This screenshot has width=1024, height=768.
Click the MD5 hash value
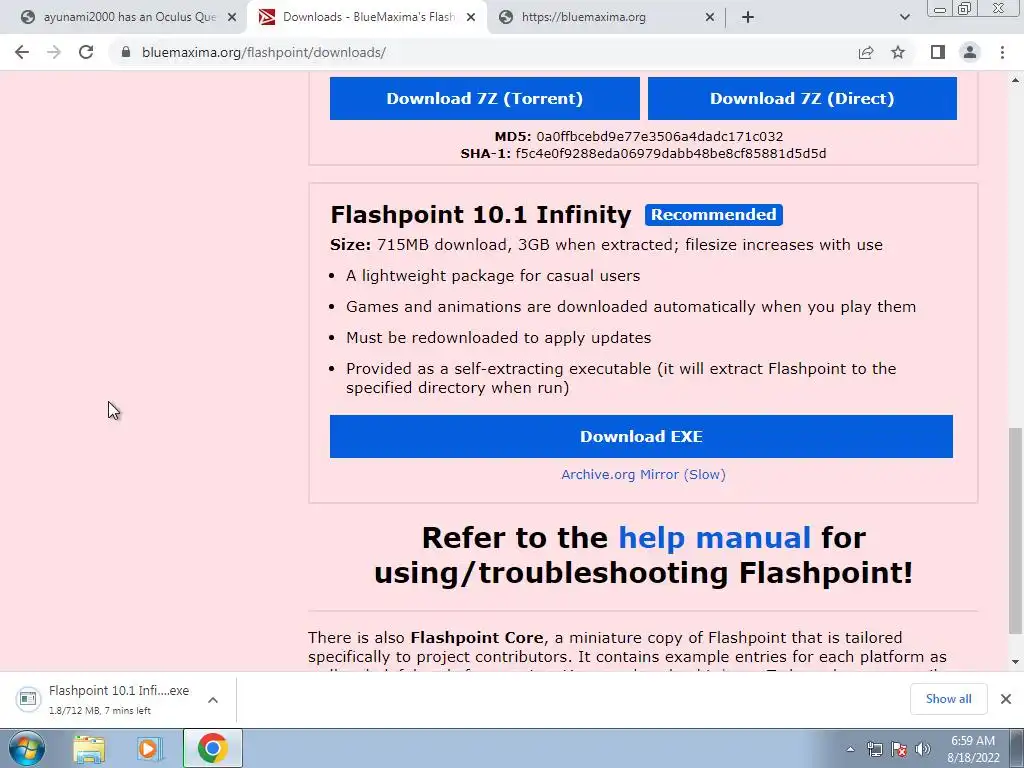click(x=660, y=136)
